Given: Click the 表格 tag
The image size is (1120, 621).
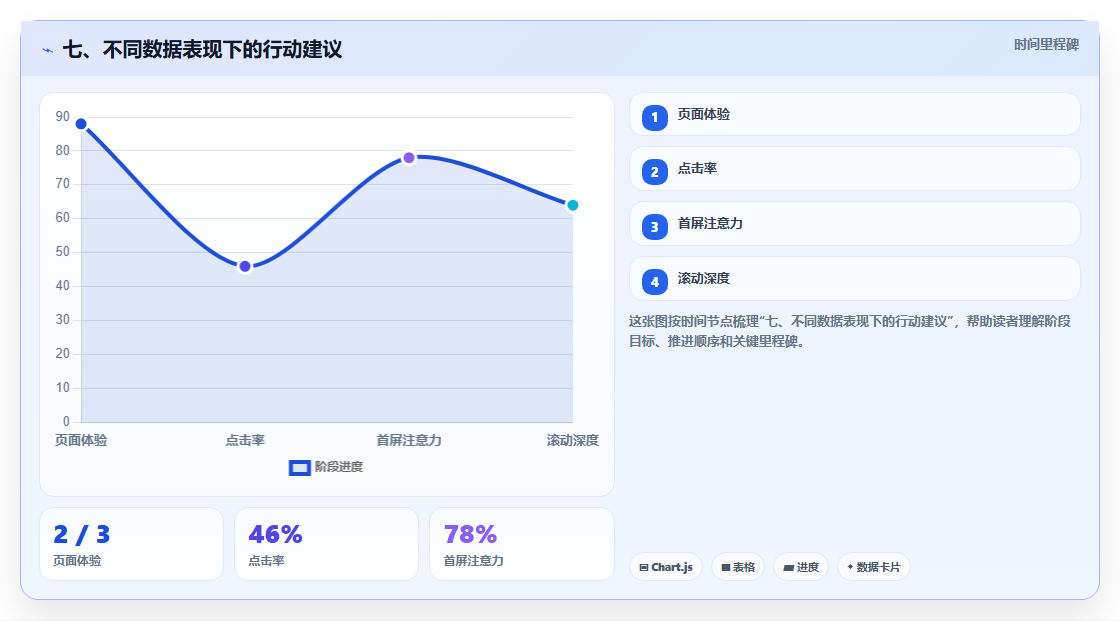Looking at the screenshot, I should (738, 567).
